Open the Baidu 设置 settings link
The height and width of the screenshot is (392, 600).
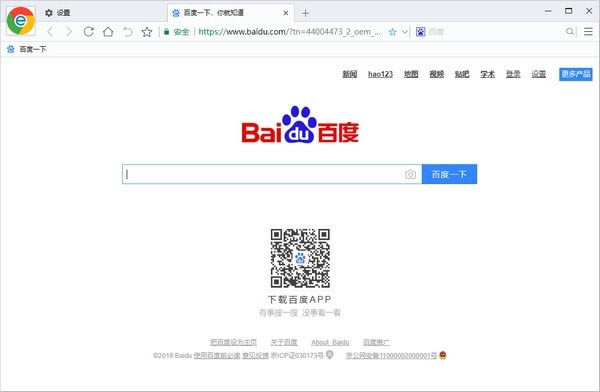[x=538, y=74]
